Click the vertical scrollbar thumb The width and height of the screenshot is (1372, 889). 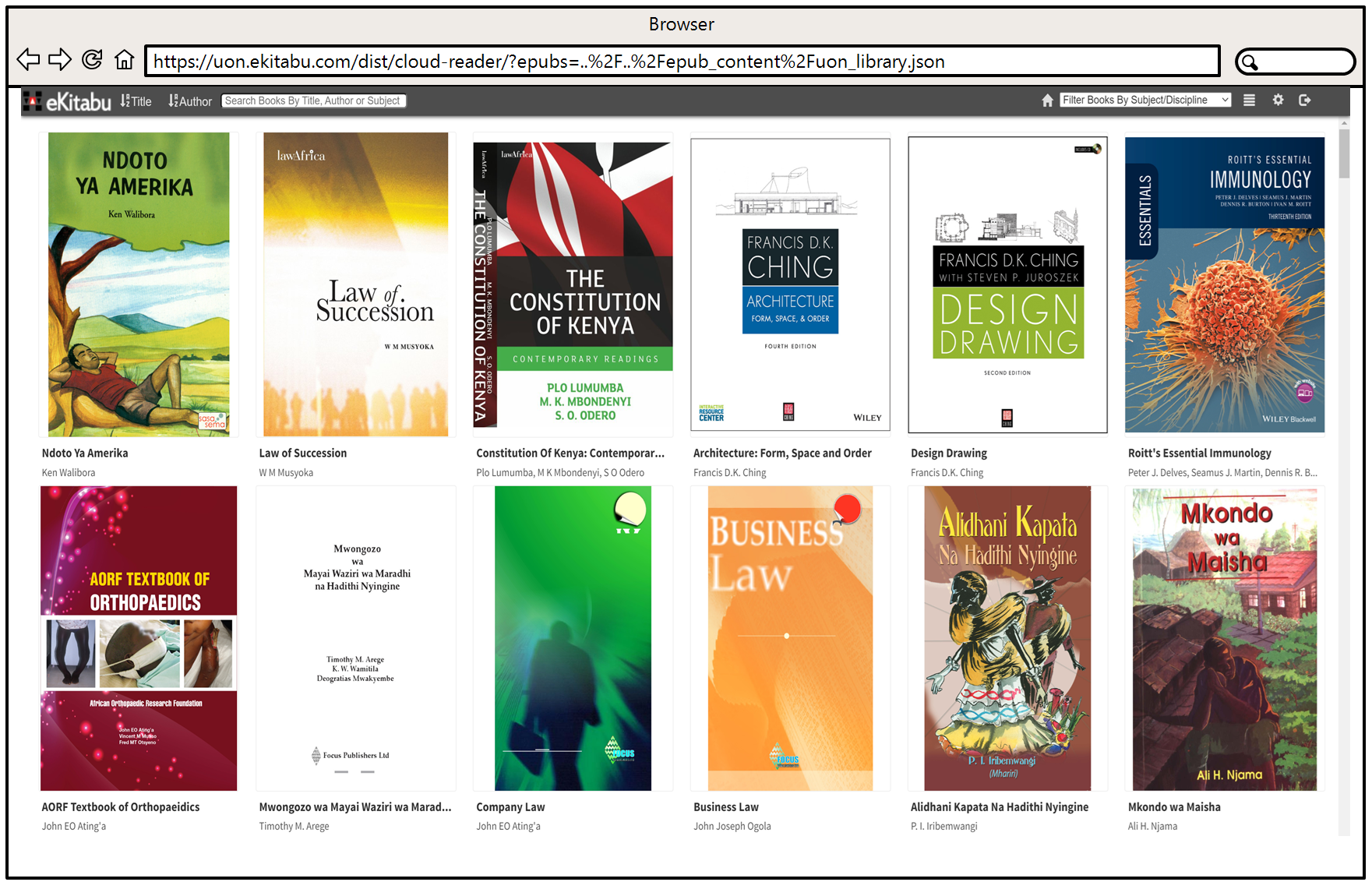point(1344,153)
